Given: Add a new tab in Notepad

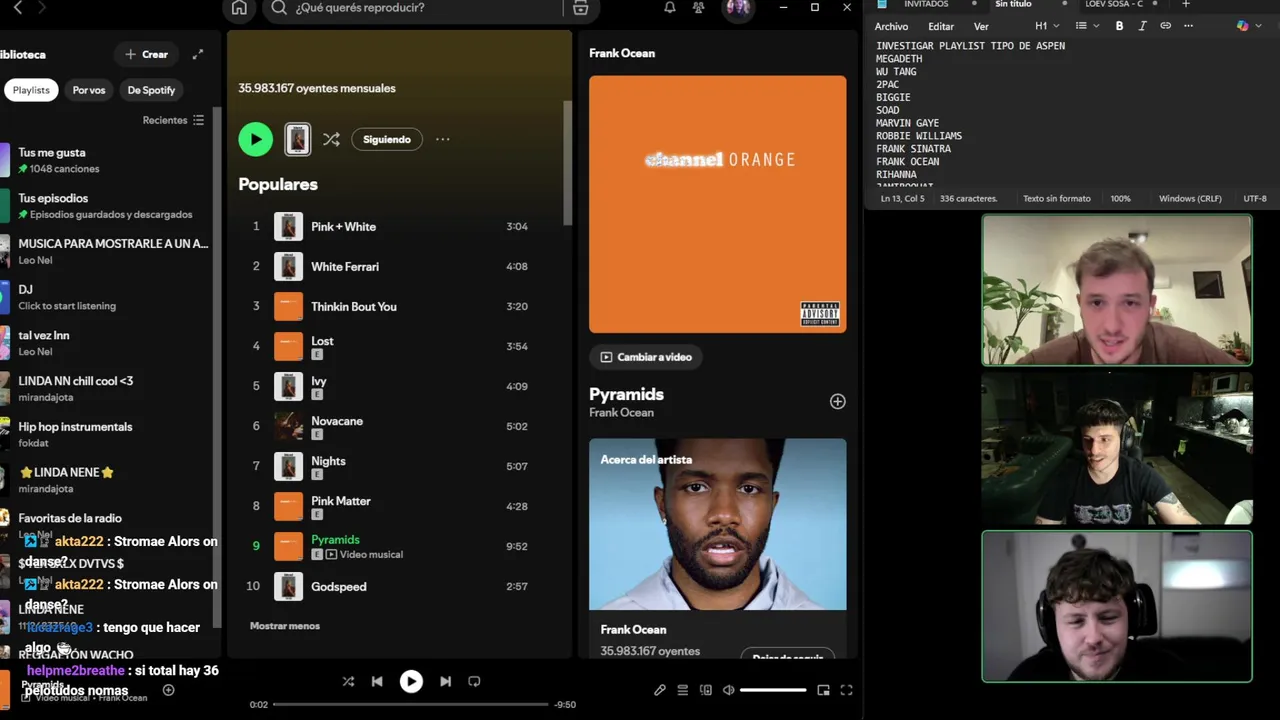Looking at the screenshot, I should pos(1186,5).
